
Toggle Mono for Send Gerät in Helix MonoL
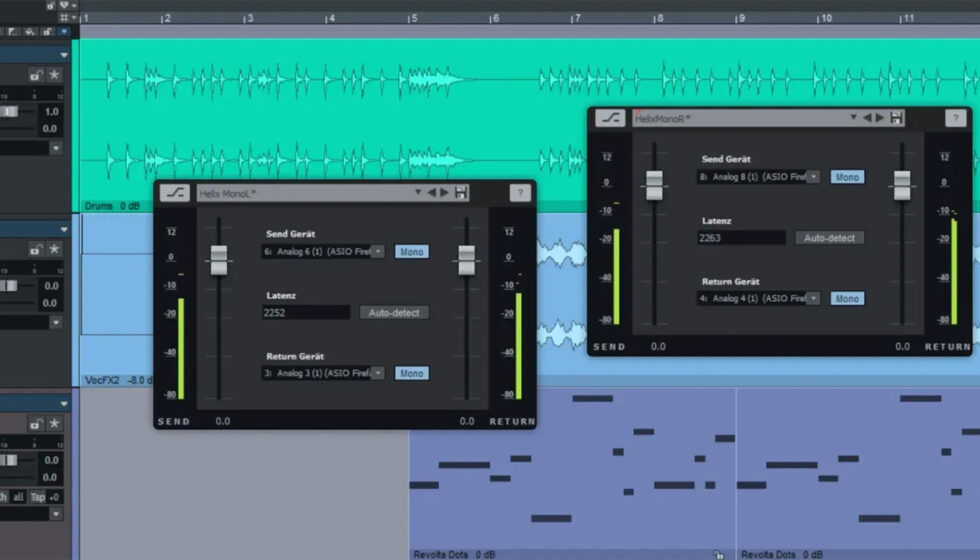click(411, 252)
